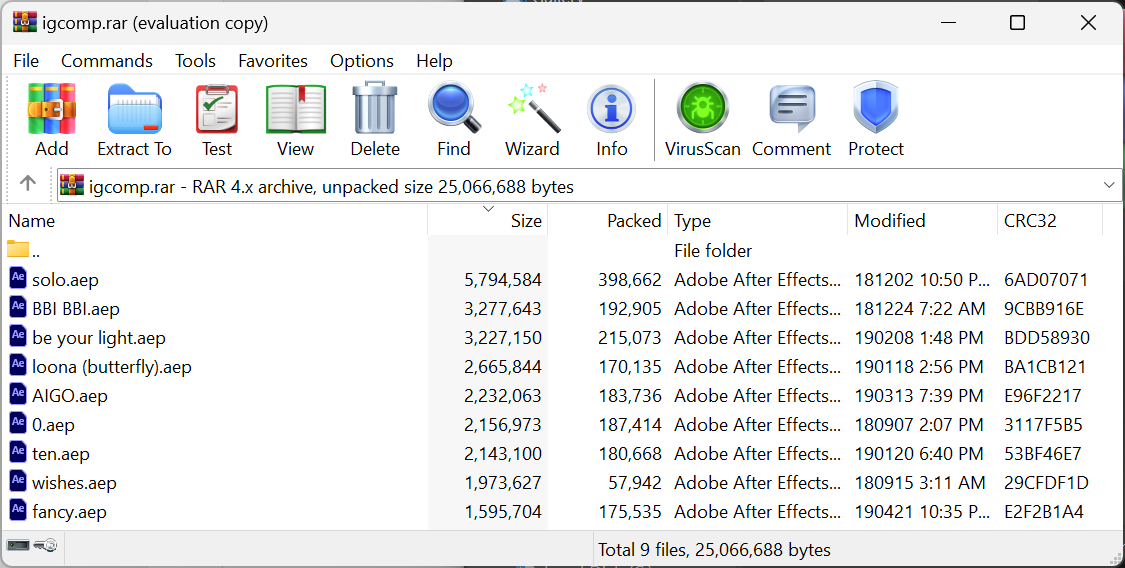Sort by the CRC32 column header
Viewport: 1125px width, 568px height.
point(1049,221)
